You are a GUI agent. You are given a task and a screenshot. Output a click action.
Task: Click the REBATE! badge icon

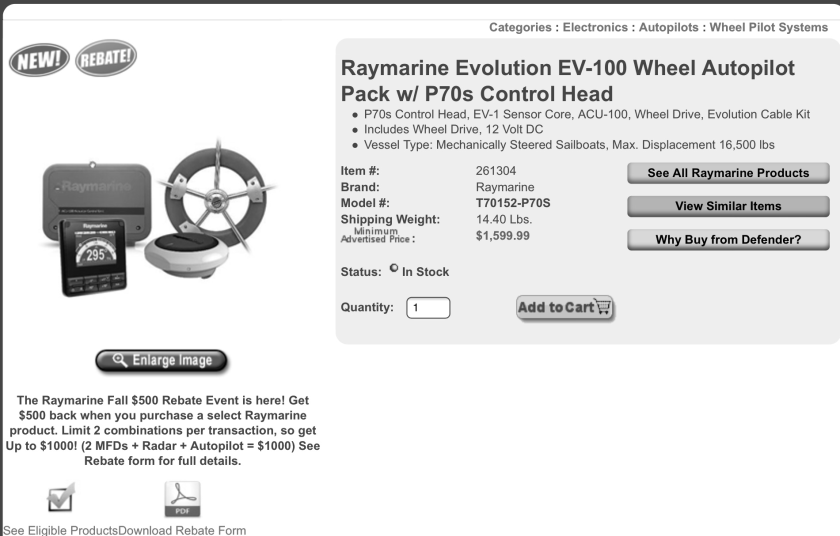105,60
